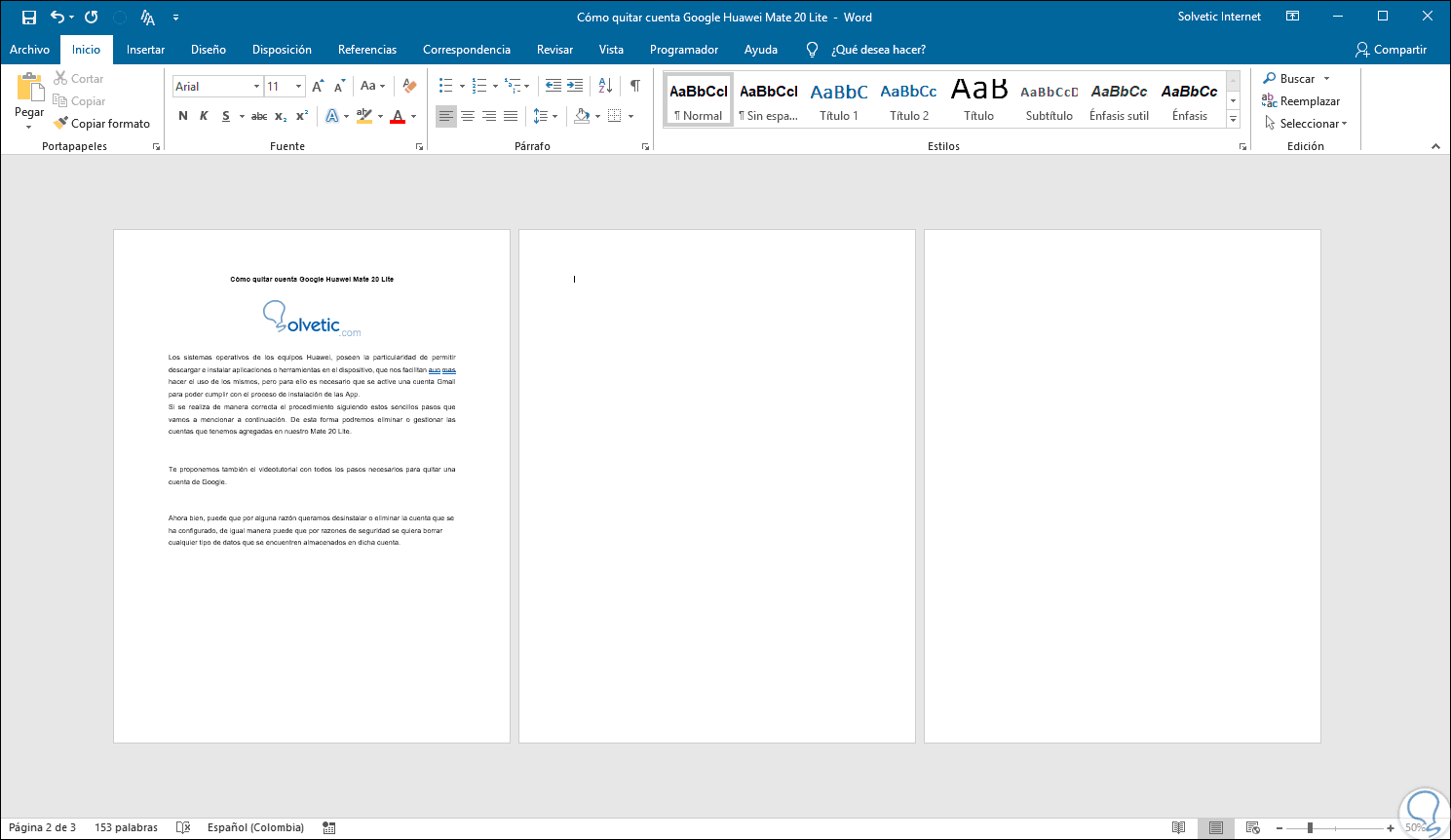Image resolution: width=1451 pixels, height=840 pixels.
Task: Open the font size dropdown
Action: tap(298, 87)
